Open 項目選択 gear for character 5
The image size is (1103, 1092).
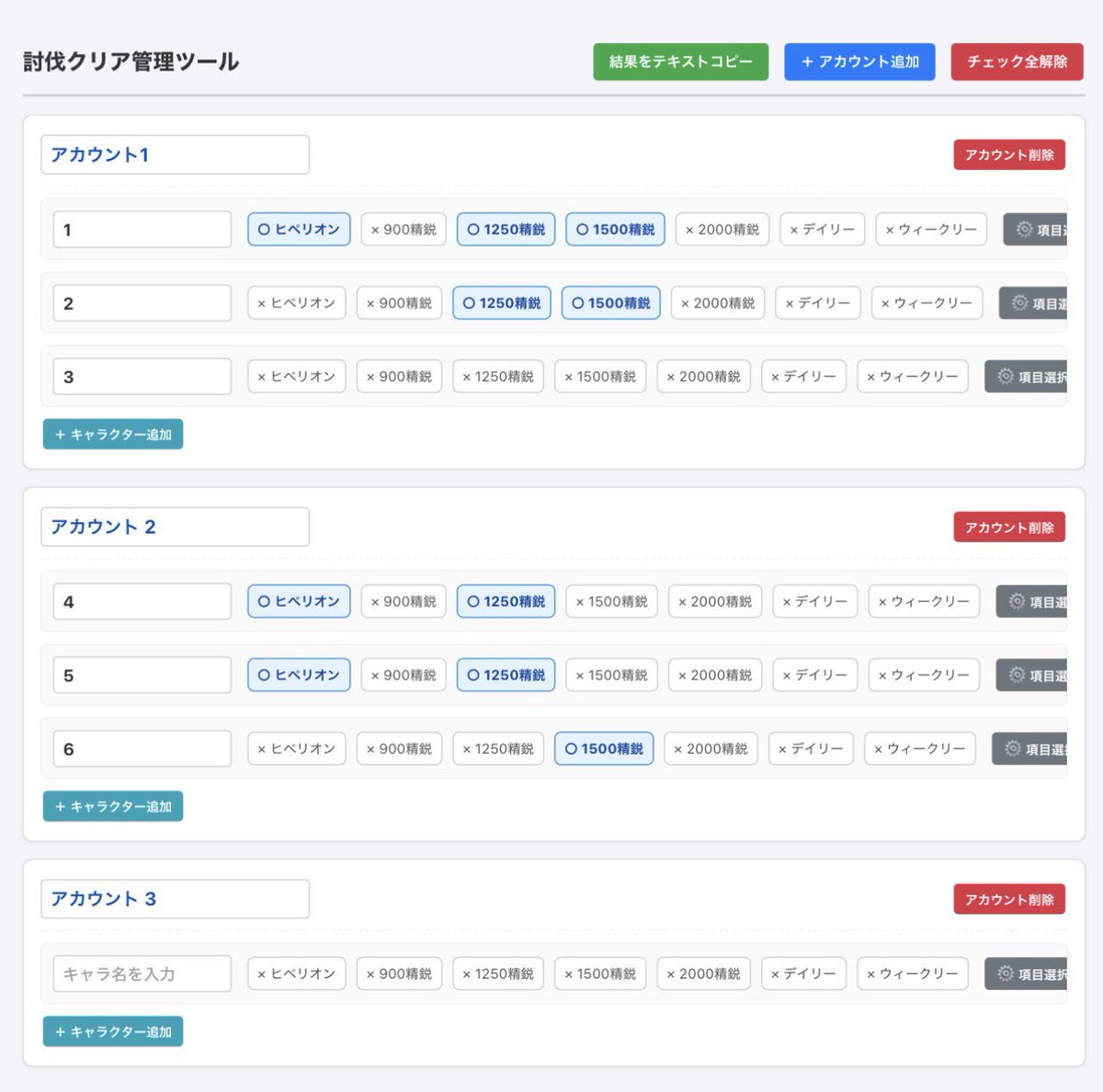[1032, 675]
